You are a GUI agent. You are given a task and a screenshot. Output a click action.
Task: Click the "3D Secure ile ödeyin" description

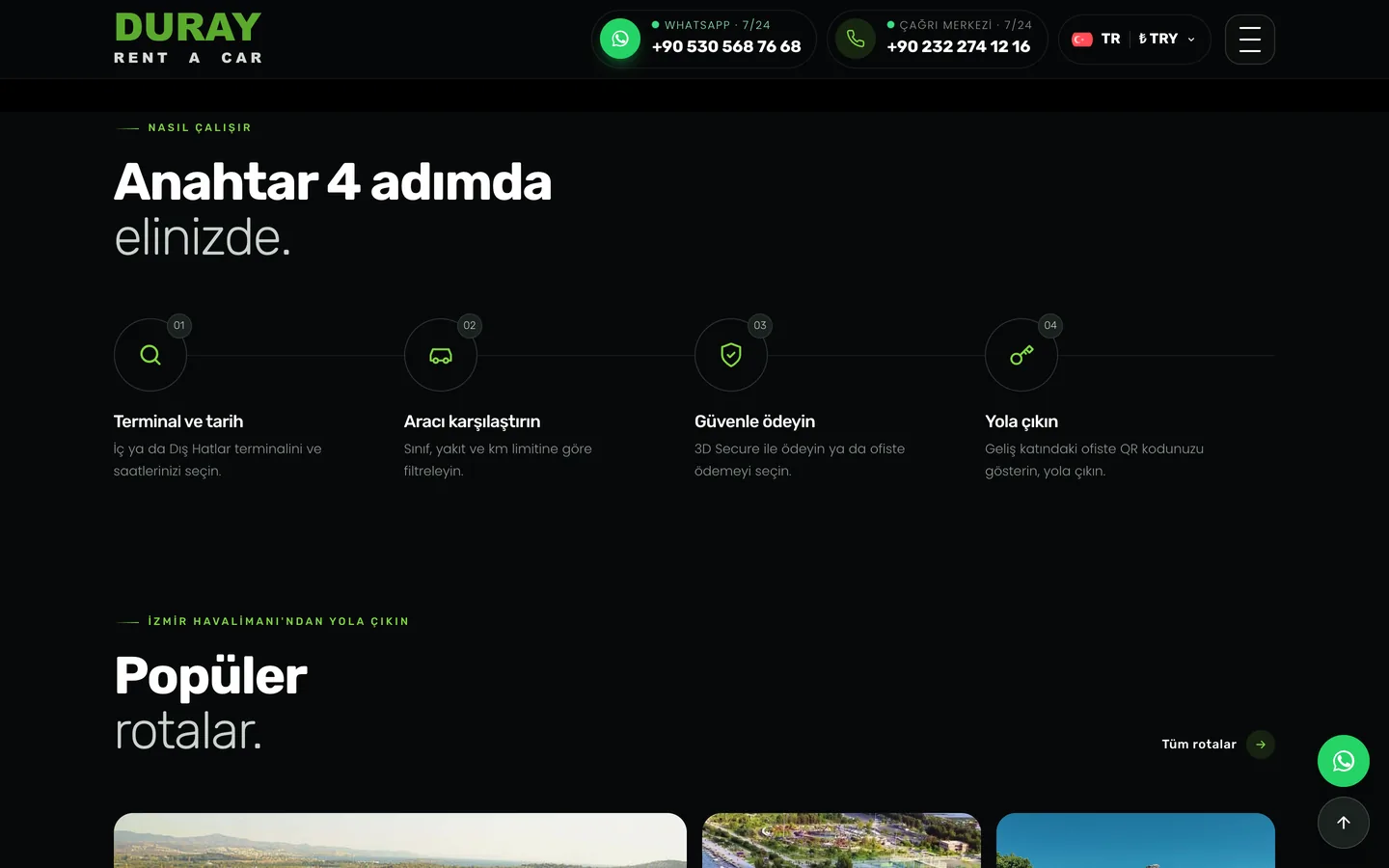(x=800, y=460)
